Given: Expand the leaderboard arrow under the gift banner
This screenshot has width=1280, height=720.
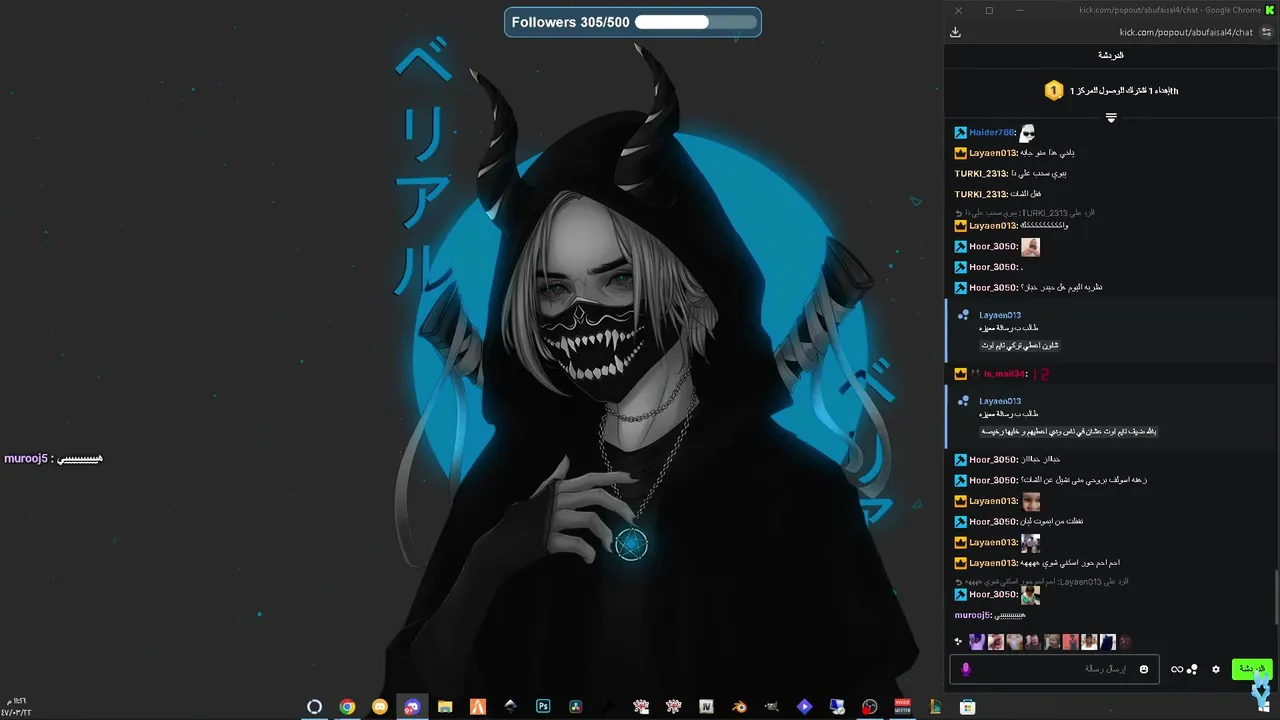Looking at the screenshot, I should tap(1111, 118).
